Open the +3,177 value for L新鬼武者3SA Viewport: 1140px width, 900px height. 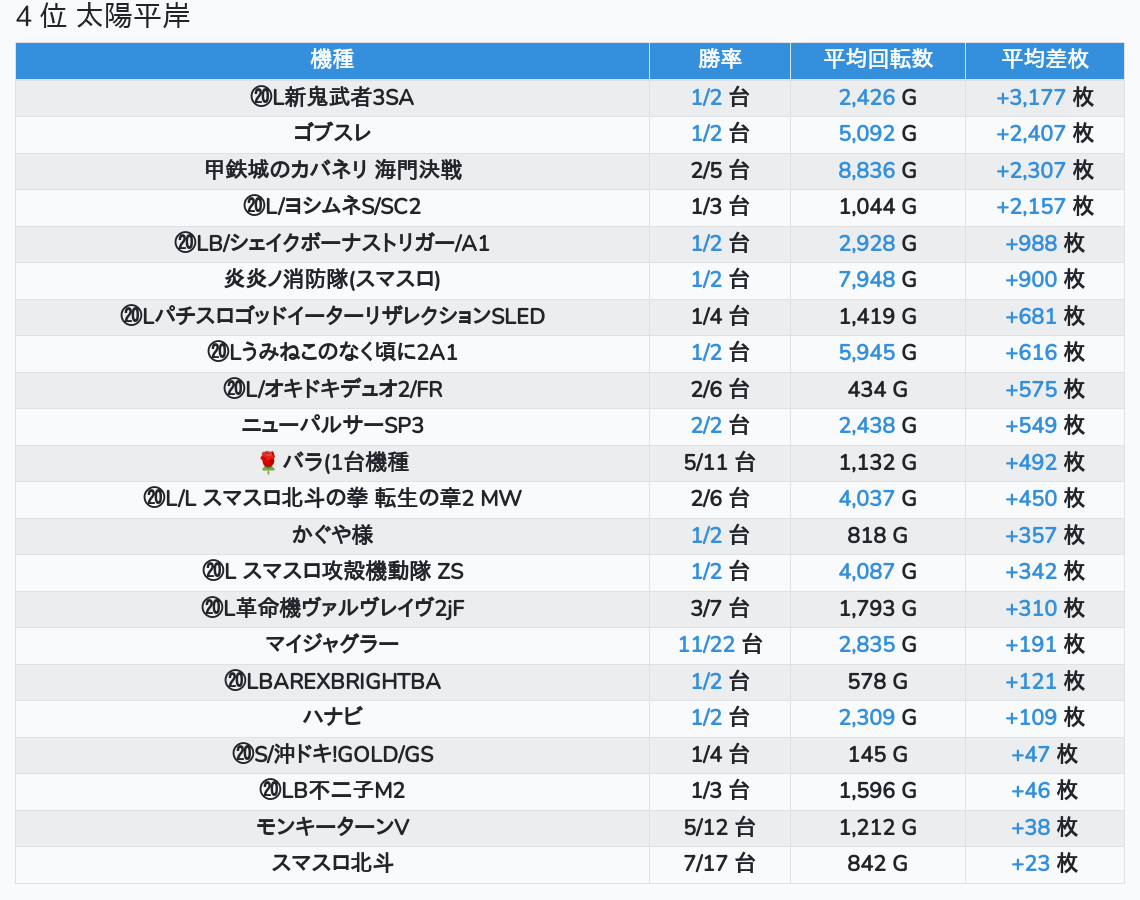tap(1030, 98)
